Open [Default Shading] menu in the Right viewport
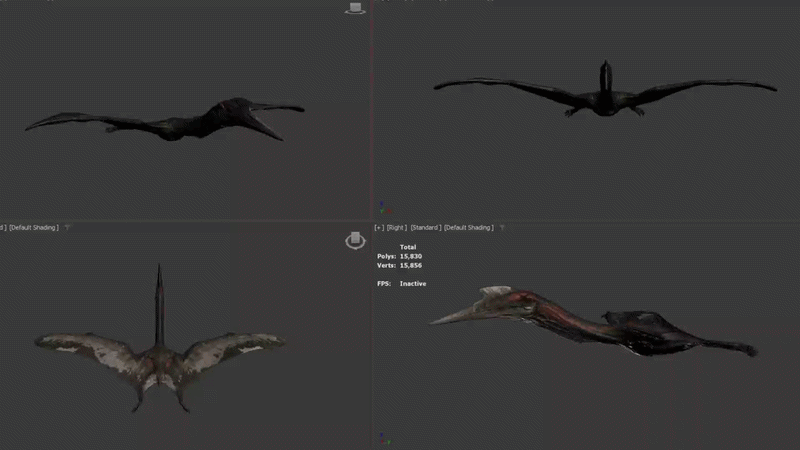Image resolution: width=800 pixels, height=450 pixels. pos(468,228)
